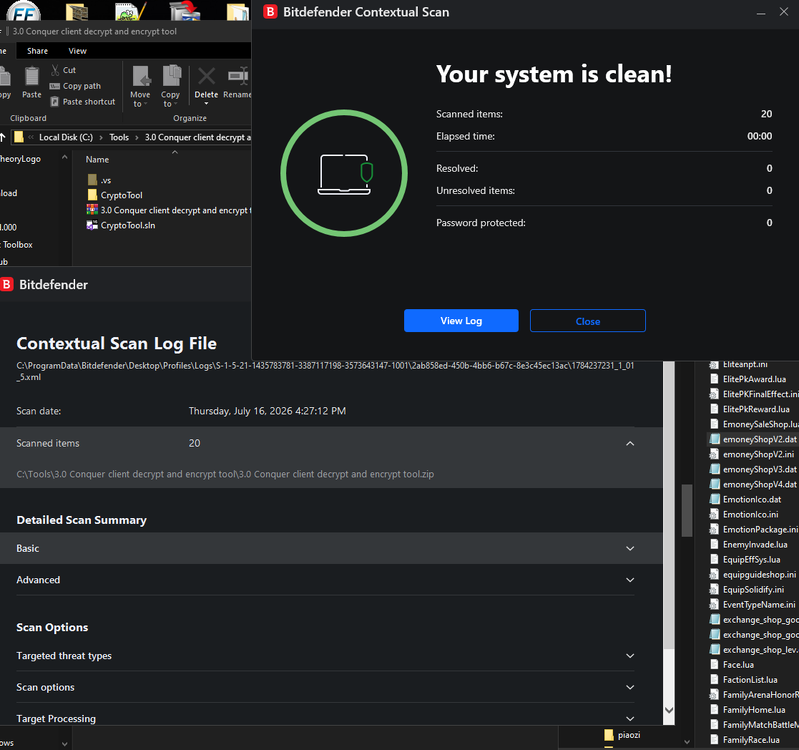Collapse the Scanned items section
The width and height of the screenshot is (799, 750).
coord(630,444)
